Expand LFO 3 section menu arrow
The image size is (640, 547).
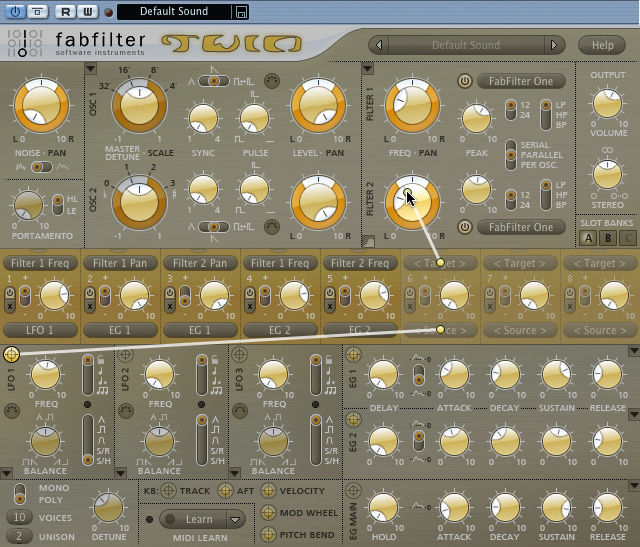[234, 474]
